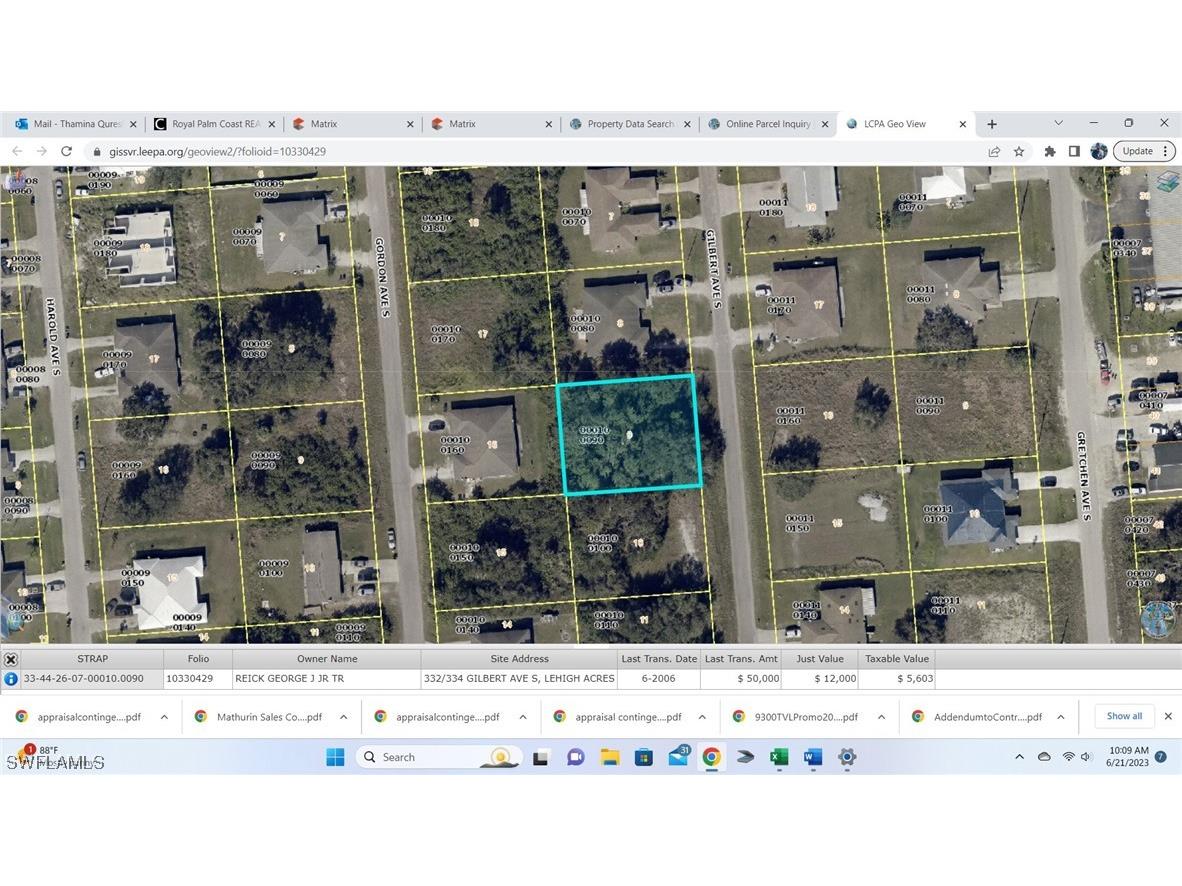The image size is (1182, 886).
Task: Click the Update button
Action: coord(1137,151)
